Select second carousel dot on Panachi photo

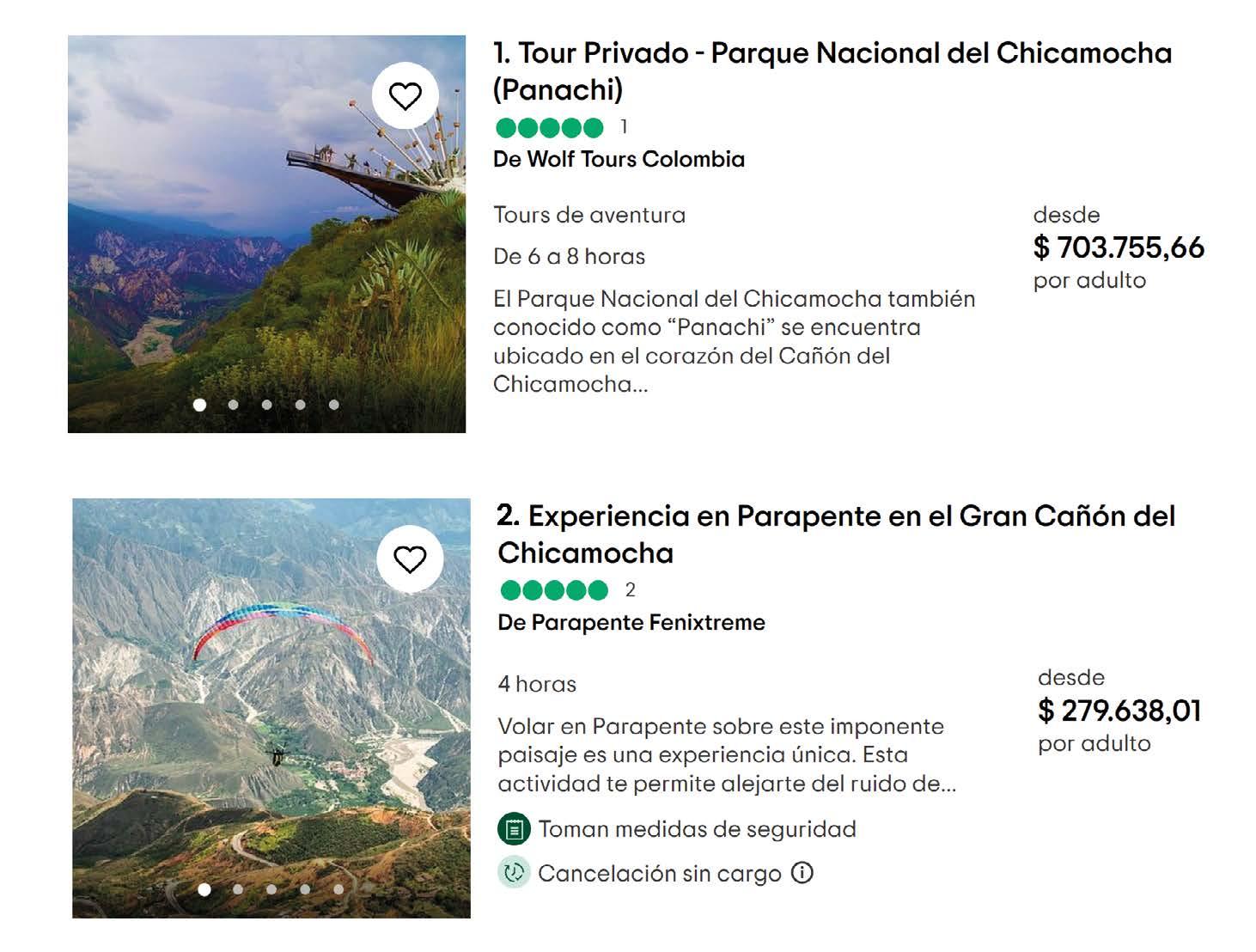(x=234, y=405)
